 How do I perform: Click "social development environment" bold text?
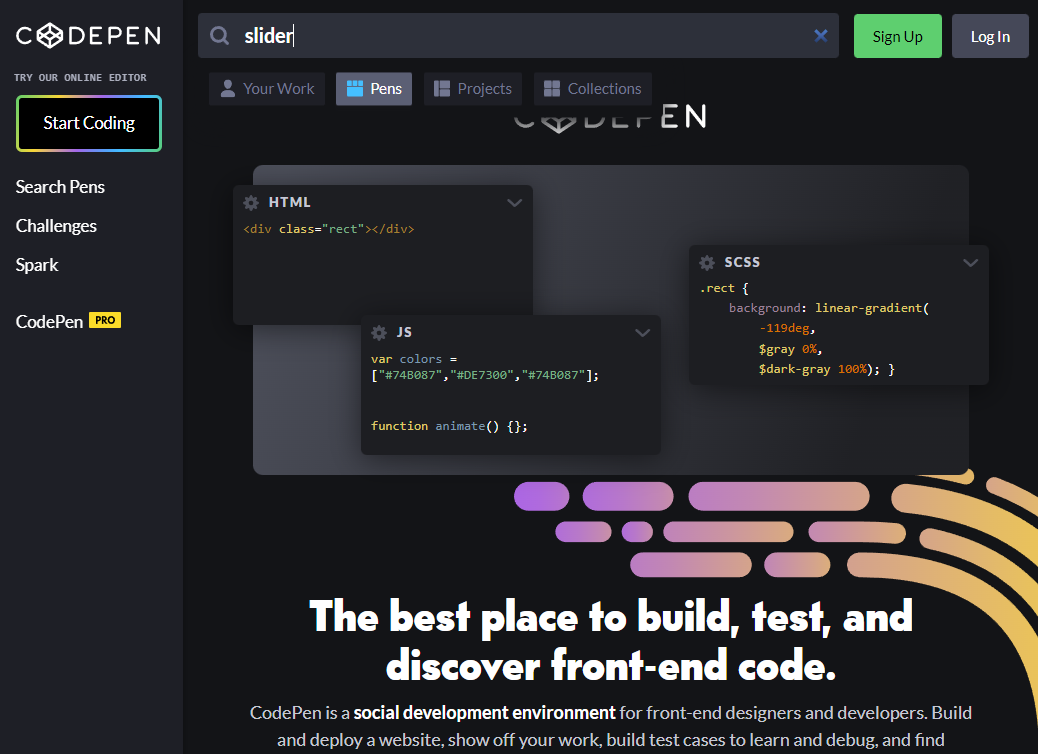pos(485,713)
